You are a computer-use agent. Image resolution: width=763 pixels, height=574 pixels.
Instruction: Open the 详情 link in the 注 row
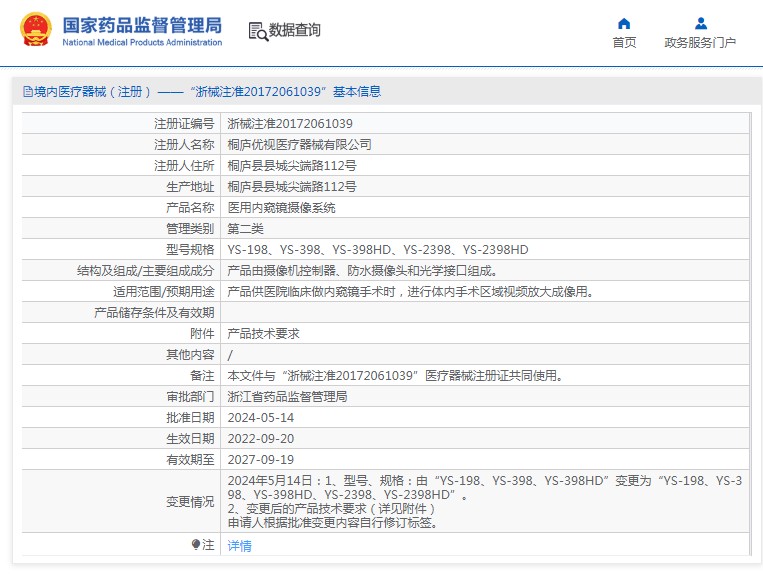(x=239, y=546)
